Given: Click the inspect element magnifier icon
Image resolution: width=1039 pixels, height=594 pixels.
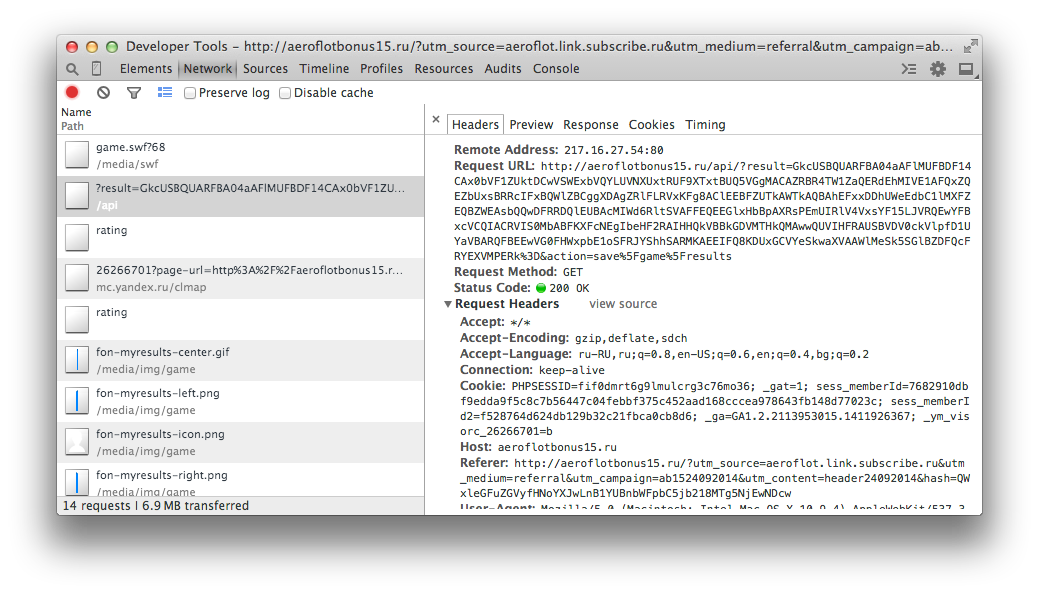Looking at the screenshot, I should pos(72,69).
